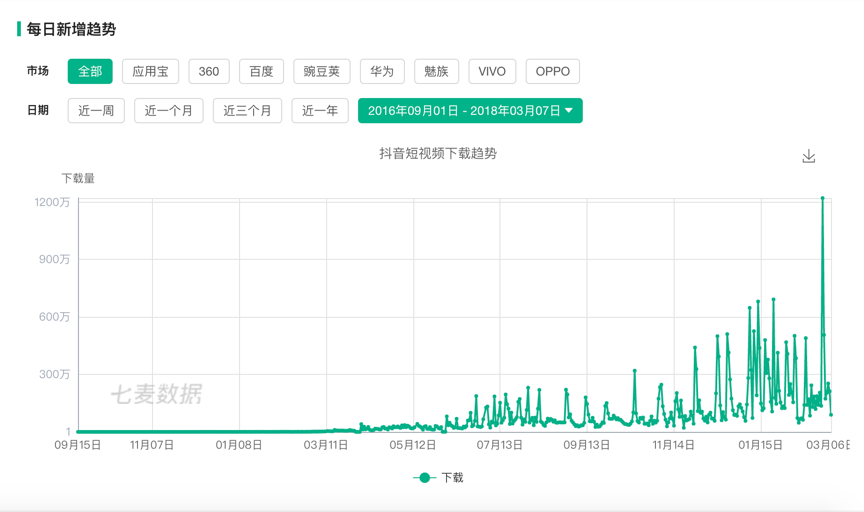Choose the 百度 market filter
The image size is (864, 512).
261,72
